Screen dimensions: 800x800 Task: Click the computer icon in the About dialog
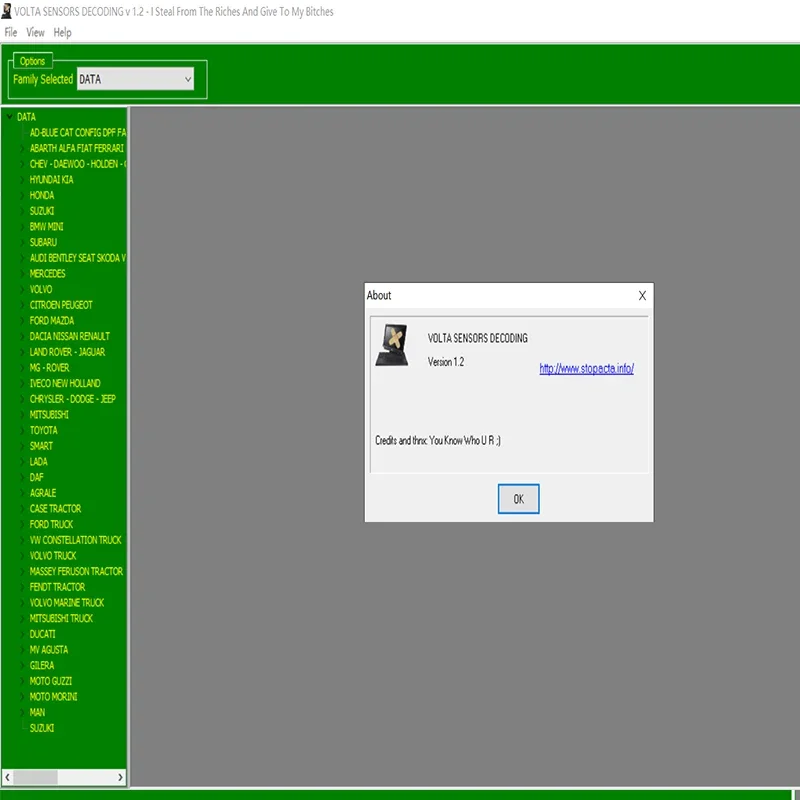tap(392, 345)
